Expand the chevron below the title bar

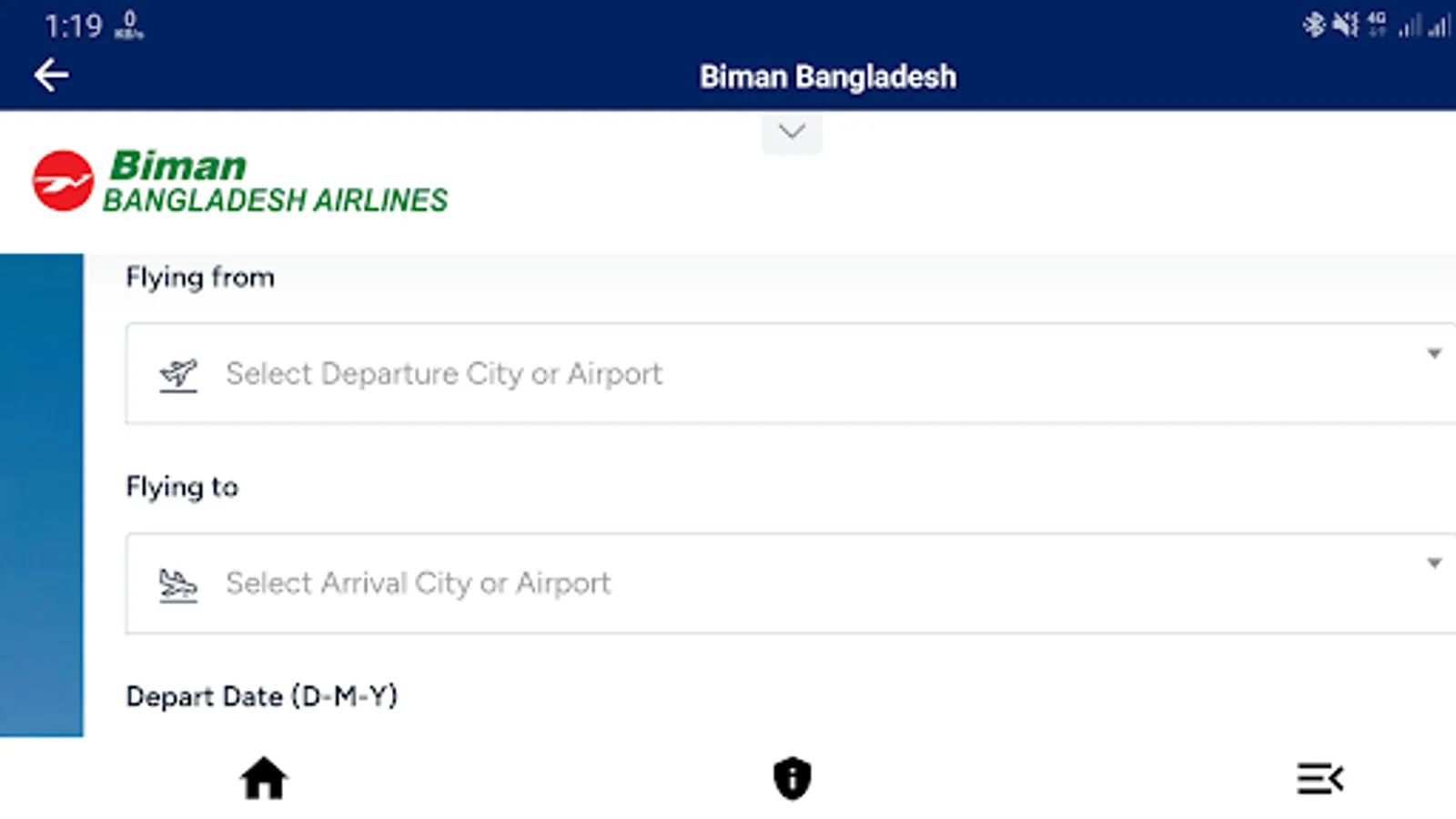click(x=792, y=133)
